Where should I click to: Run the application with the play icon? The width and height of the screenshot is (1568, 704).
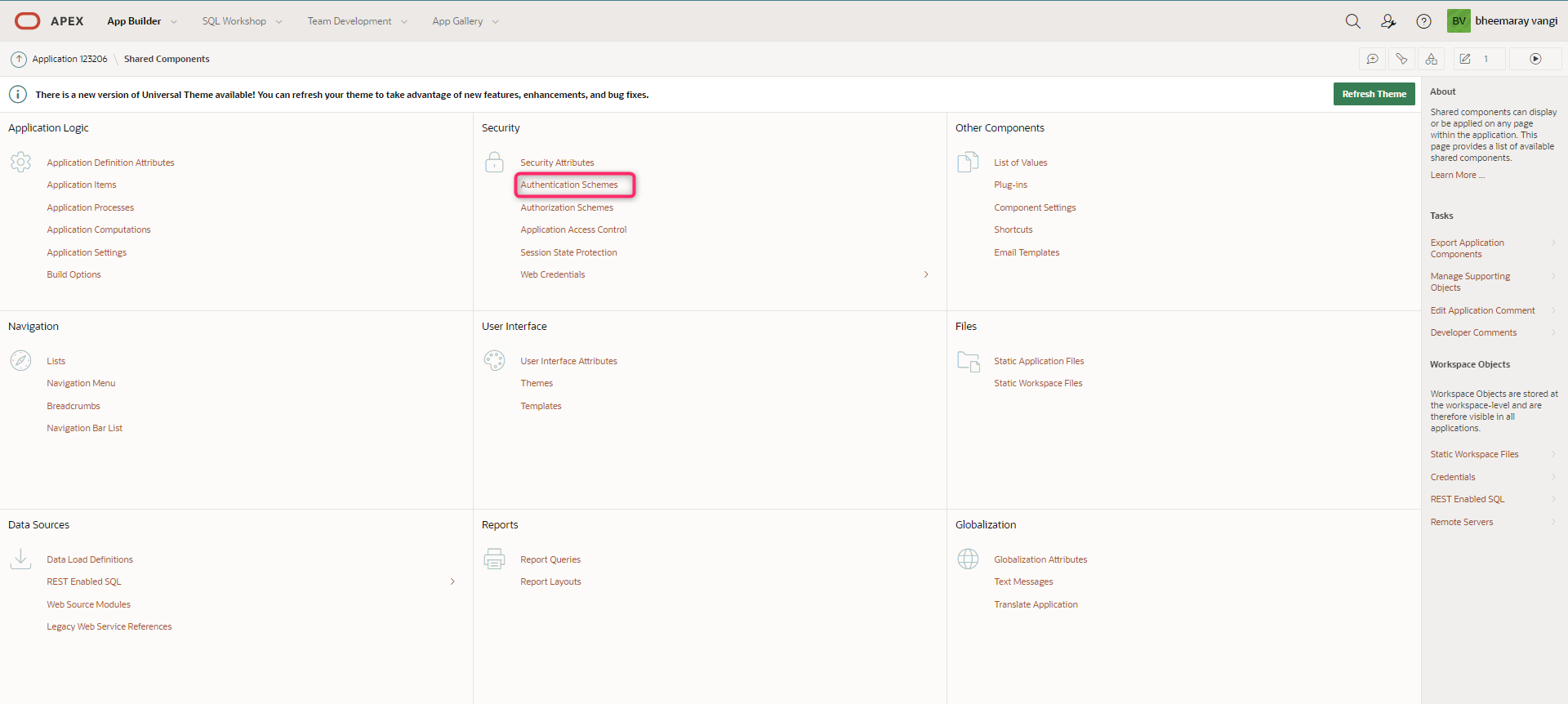pos(1535,59)
